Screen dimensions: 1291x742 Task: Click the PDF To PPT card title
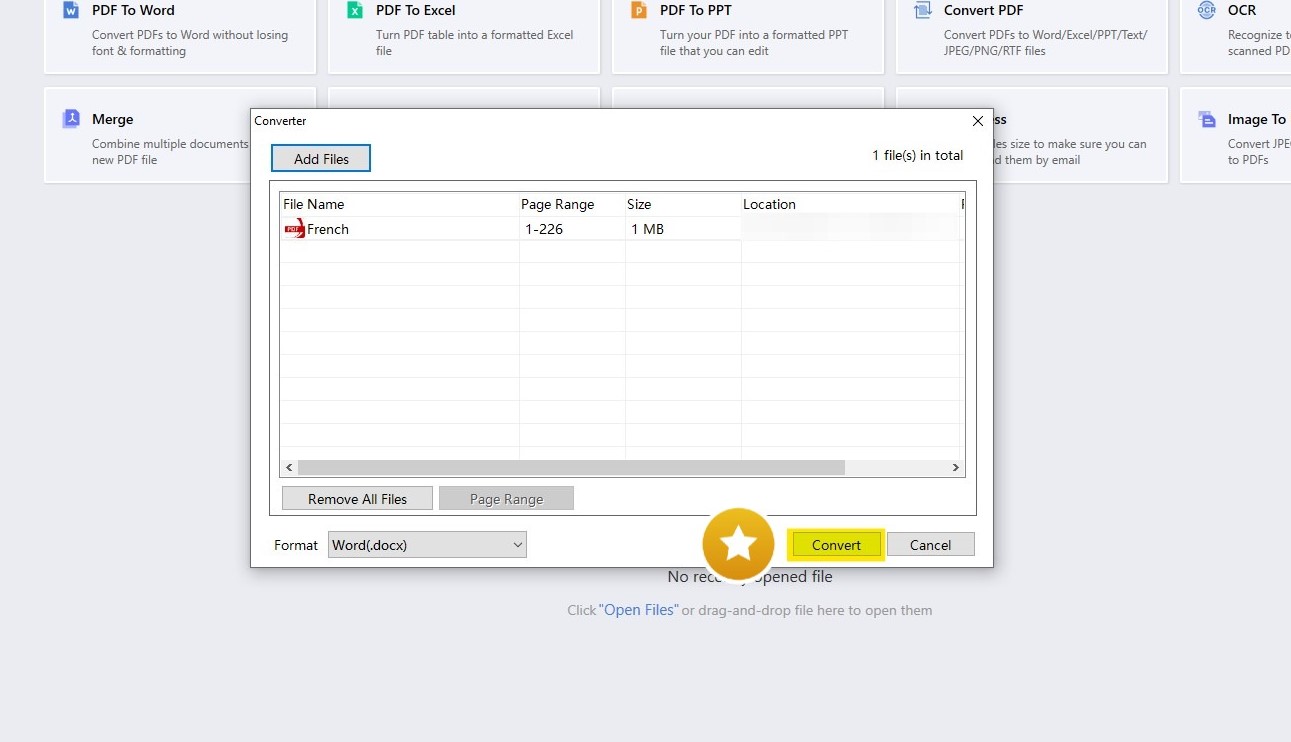pyautogui.click(x=696, y=10)
